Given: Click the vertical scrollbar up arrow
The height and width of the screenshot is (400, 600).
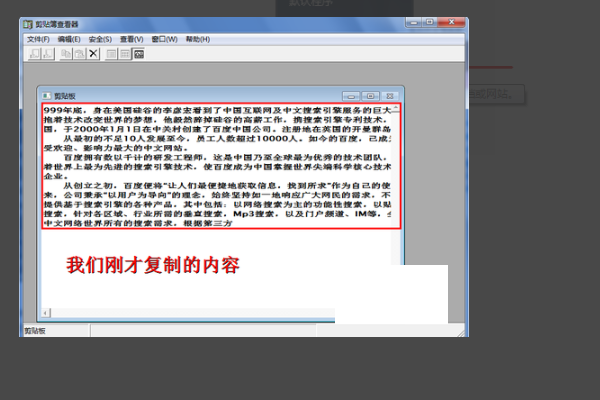Looking at the screenshot, I should pos(395,109).
